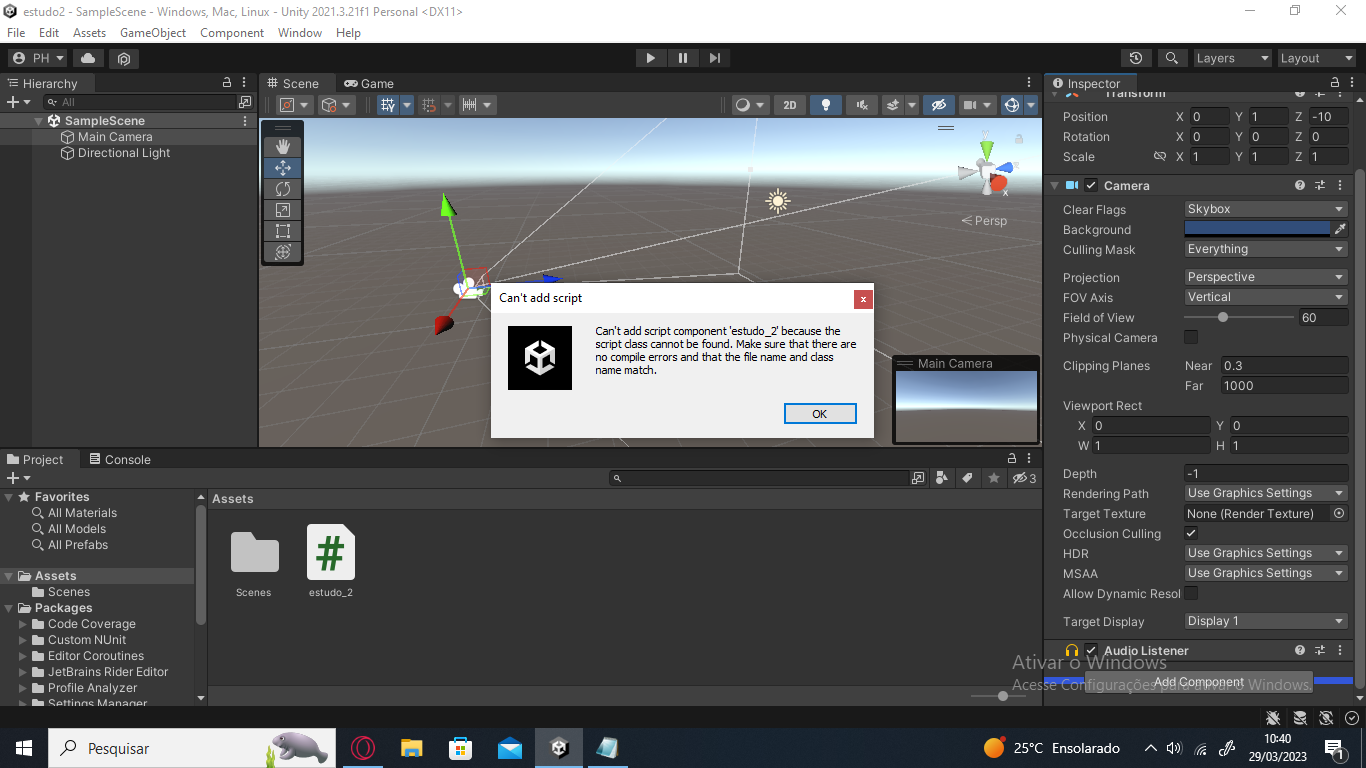This screenshot has width=1366, height=768.
Task: Open the Clear Flags dropdown
Action: tap(1265, 209)
